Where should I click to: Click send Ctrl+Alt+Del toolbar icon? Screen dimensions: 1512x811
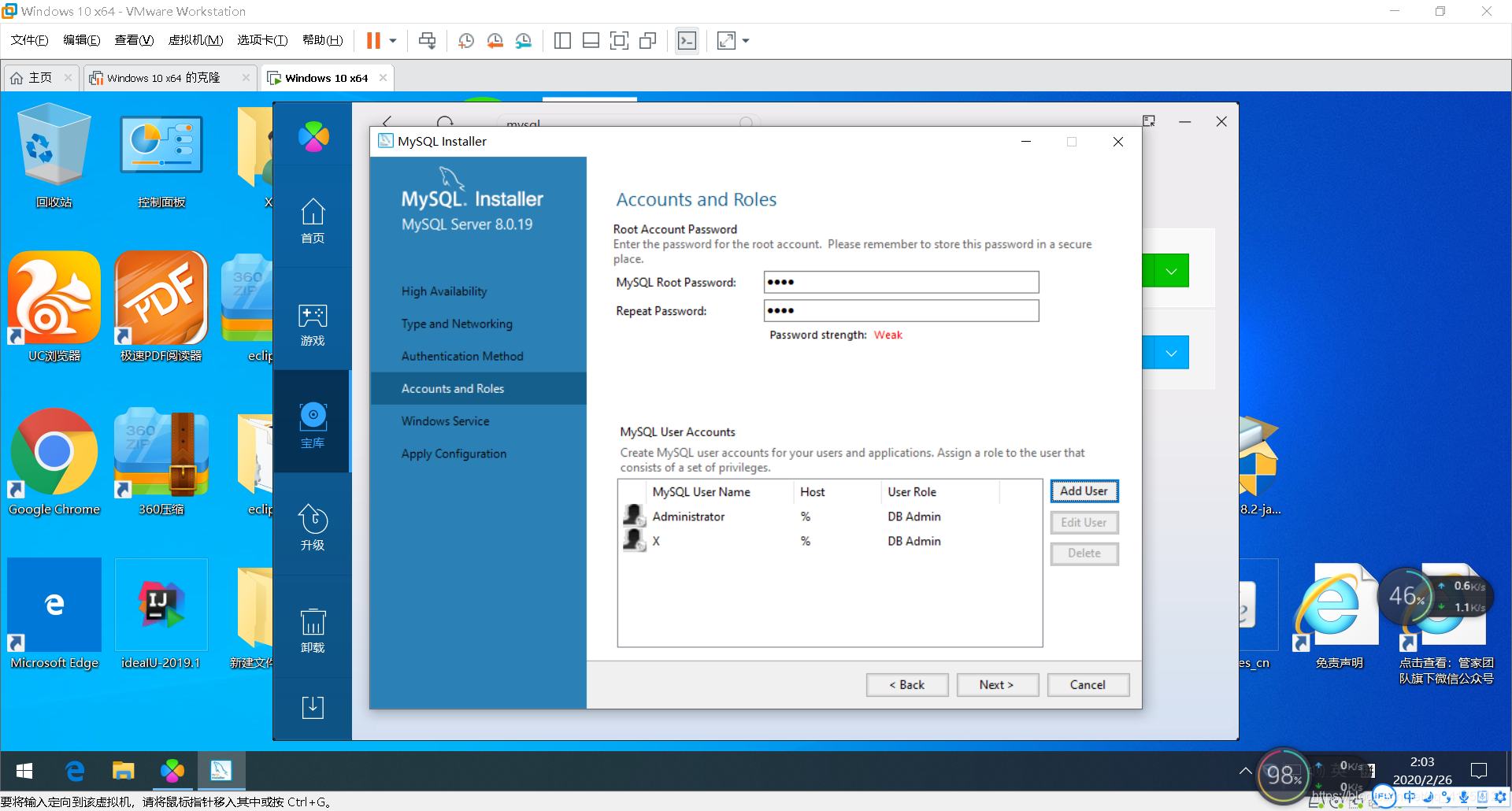click(x=427, y=41)
